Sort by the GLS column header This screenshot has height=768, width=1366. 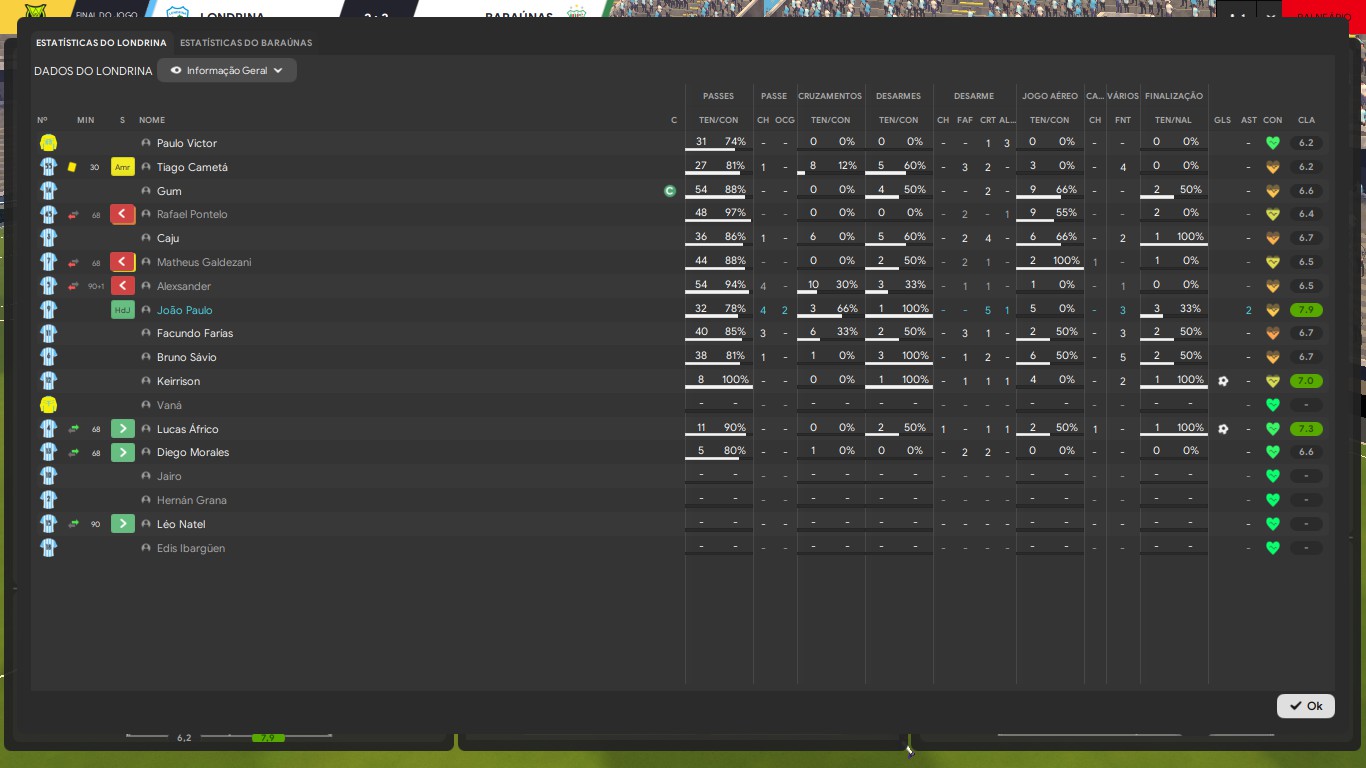[x=1222, y=120]
